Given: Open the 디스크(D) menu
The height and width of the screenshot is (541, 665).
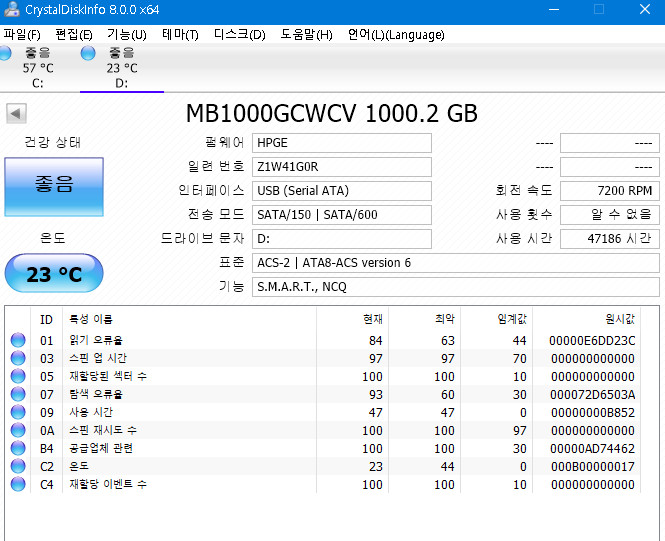Looking at the screenshot, I should click(x=240, y=35).
